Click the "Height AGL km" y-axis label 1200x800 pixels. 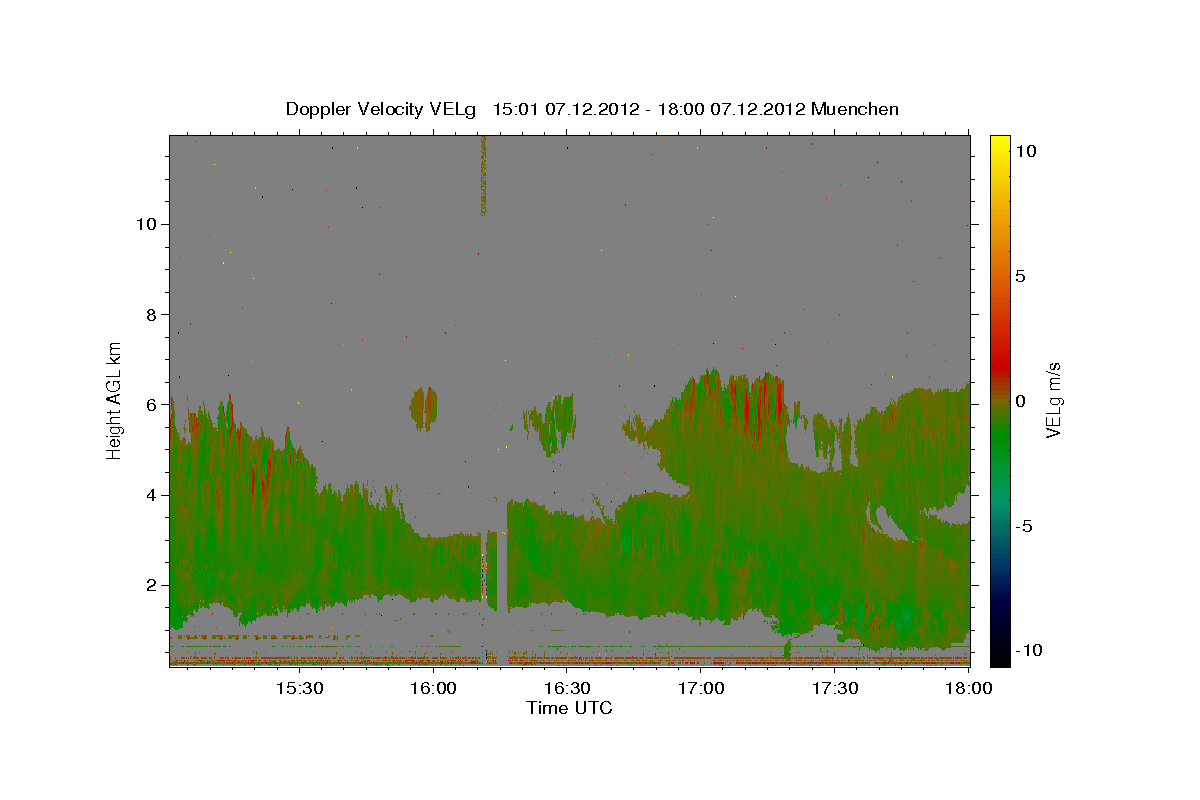[115, 400]
